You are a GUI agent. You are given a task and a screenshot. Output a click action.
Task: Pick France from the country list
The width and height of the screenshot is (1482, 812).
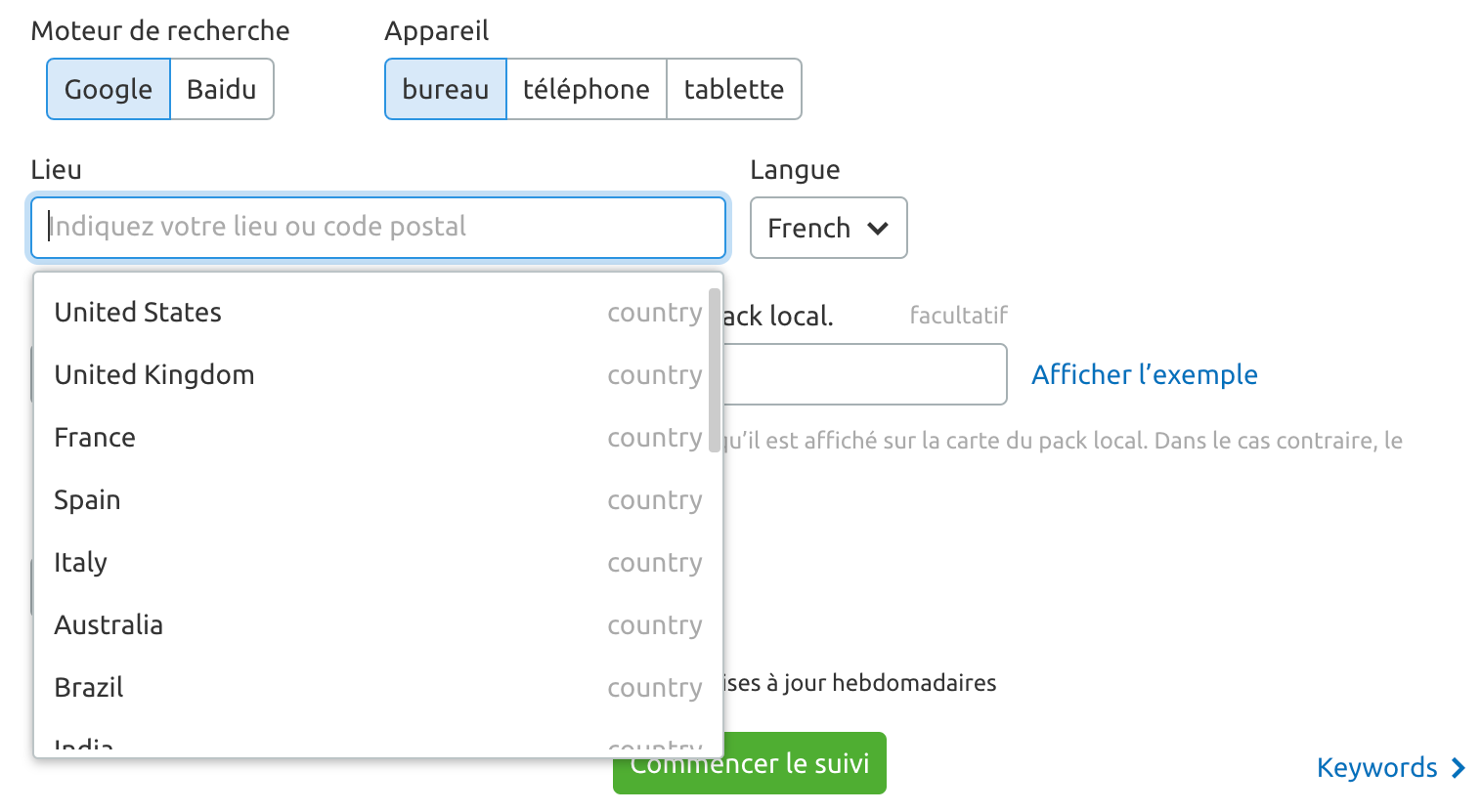(x=95, y=438)
